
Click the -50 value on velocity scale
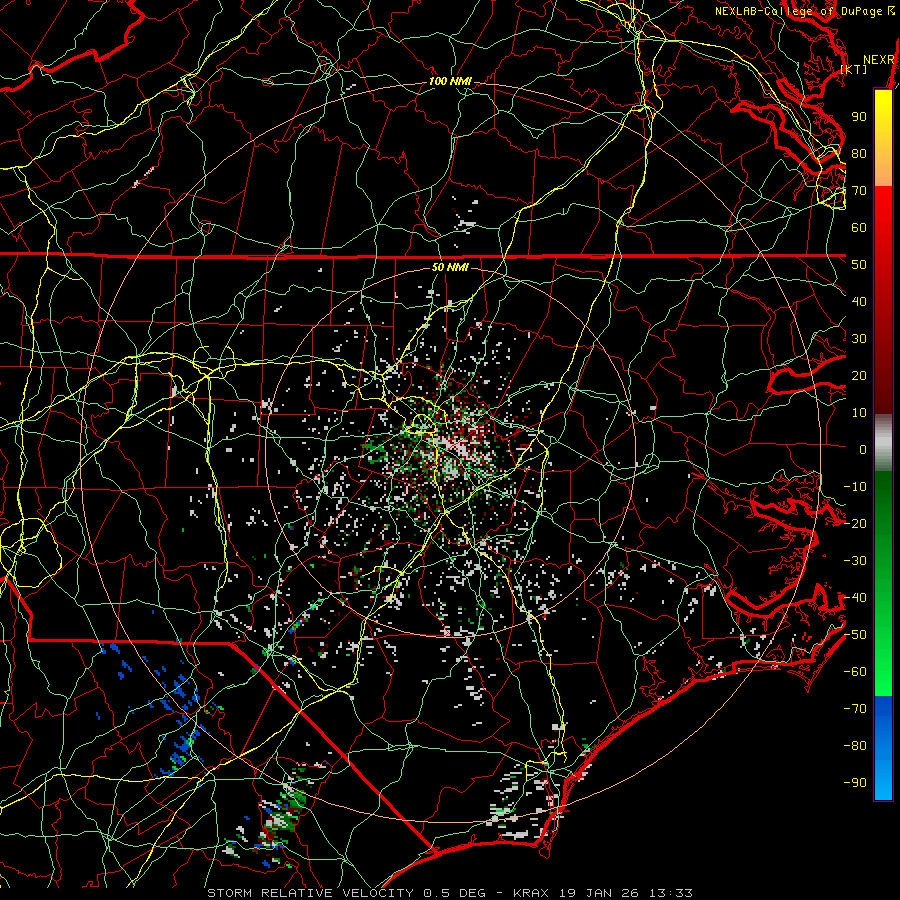coord(855,635)
